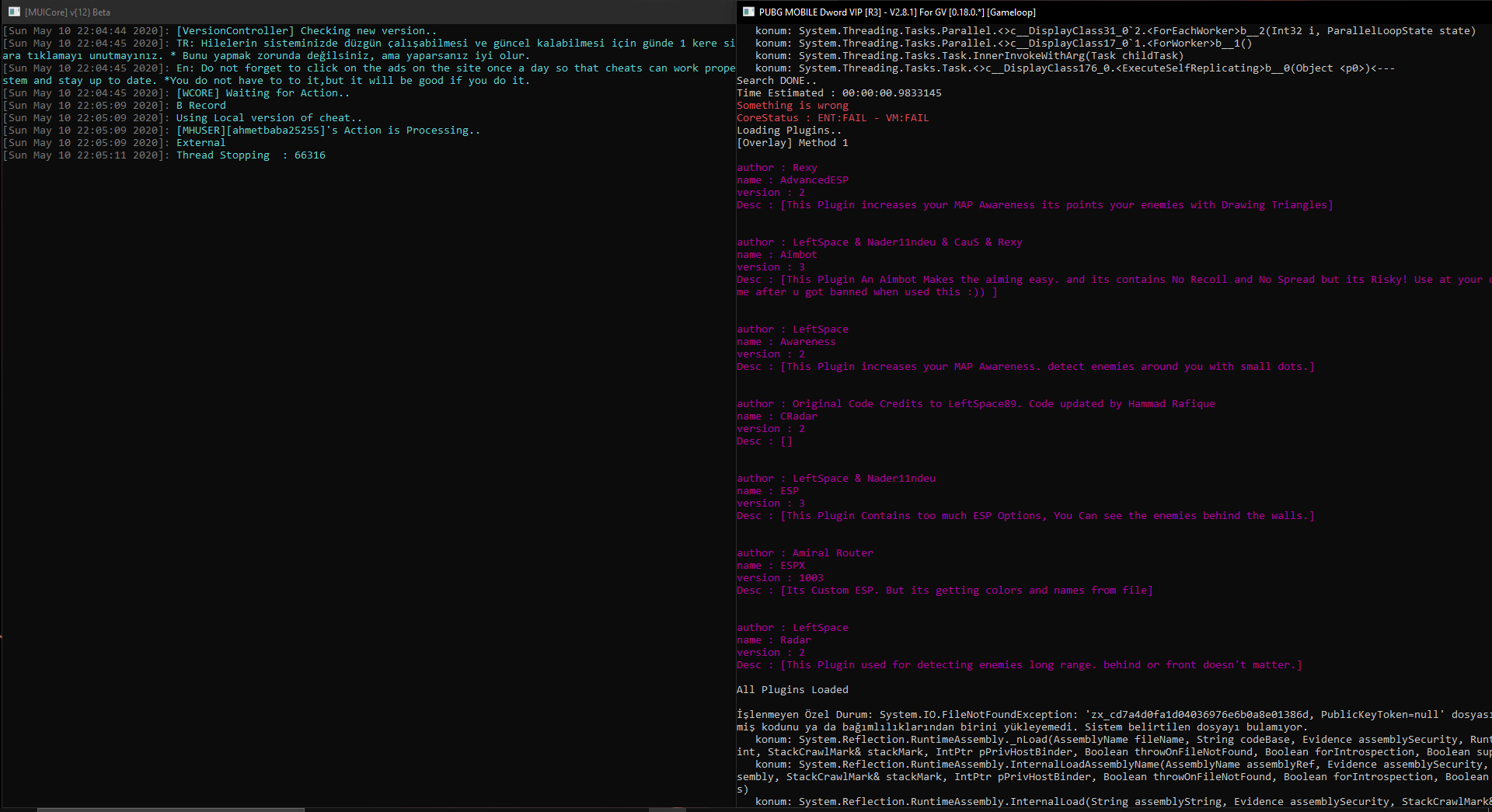The width and height of the screenshot is (1492, 812).
Task: Click the '[Overlay] Method 1' line
Action: (x=793, y=143)
